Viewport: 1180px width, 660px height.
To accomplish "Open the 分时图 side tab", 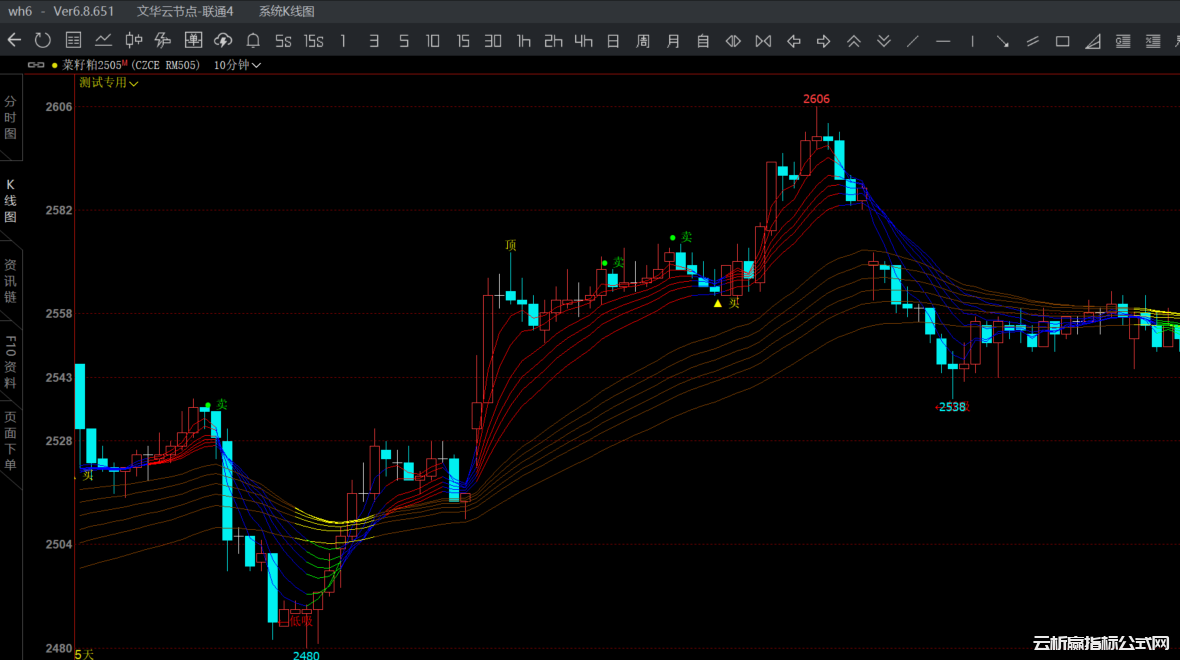I will click(10, 118).
